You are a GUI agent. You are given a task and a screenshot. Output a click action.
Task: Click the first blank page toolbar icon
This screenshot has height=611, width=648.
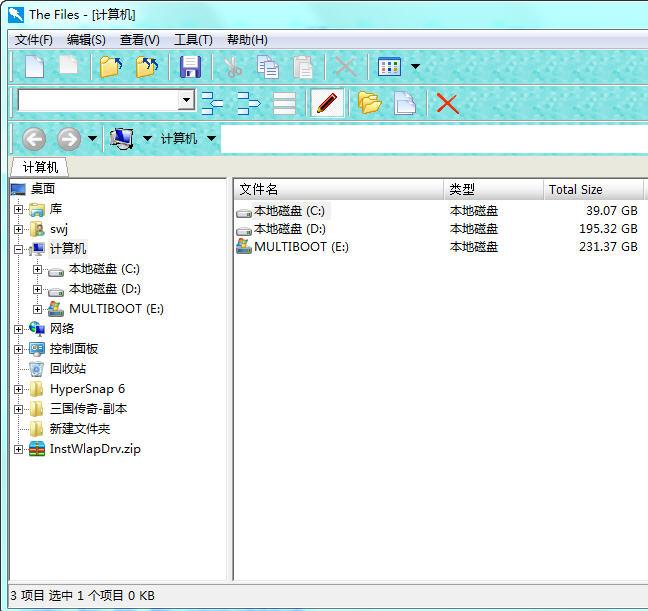[35, 67]
